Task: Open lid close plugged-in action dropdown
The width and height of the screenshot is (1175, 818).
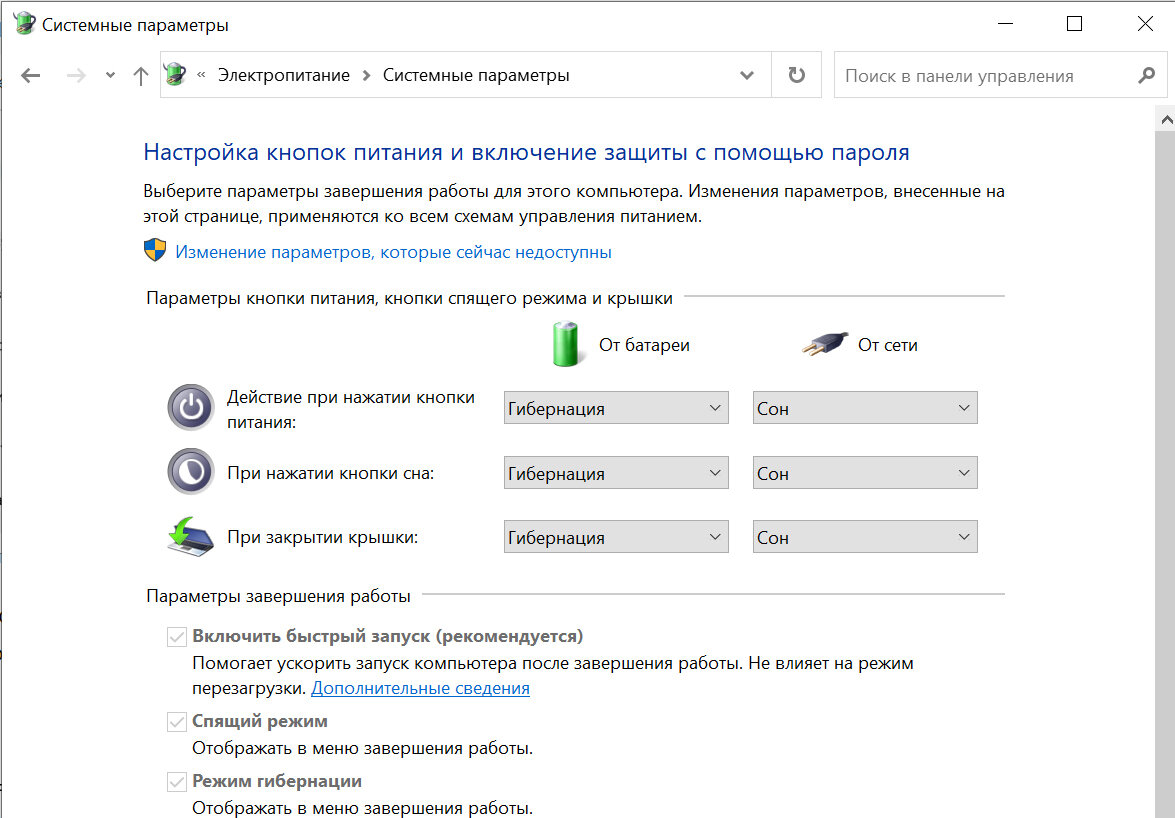Action: click(x=865, y=537)
